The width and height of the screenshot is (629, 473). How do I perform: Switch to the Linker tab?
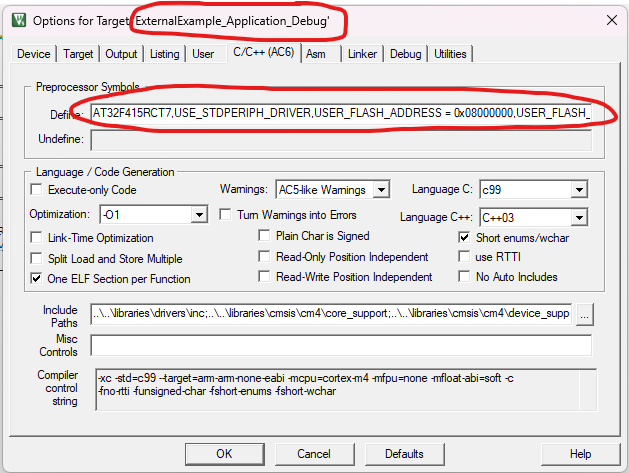point(362,54)
